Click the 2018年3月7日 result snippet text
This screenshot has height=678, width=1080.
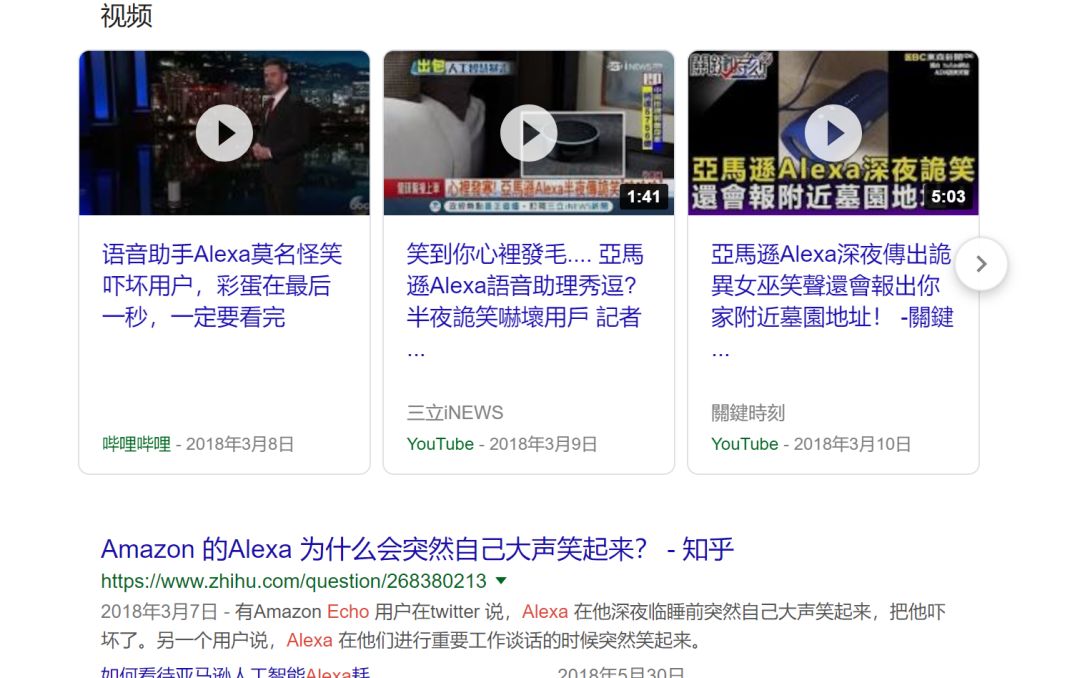pos(523,626)
